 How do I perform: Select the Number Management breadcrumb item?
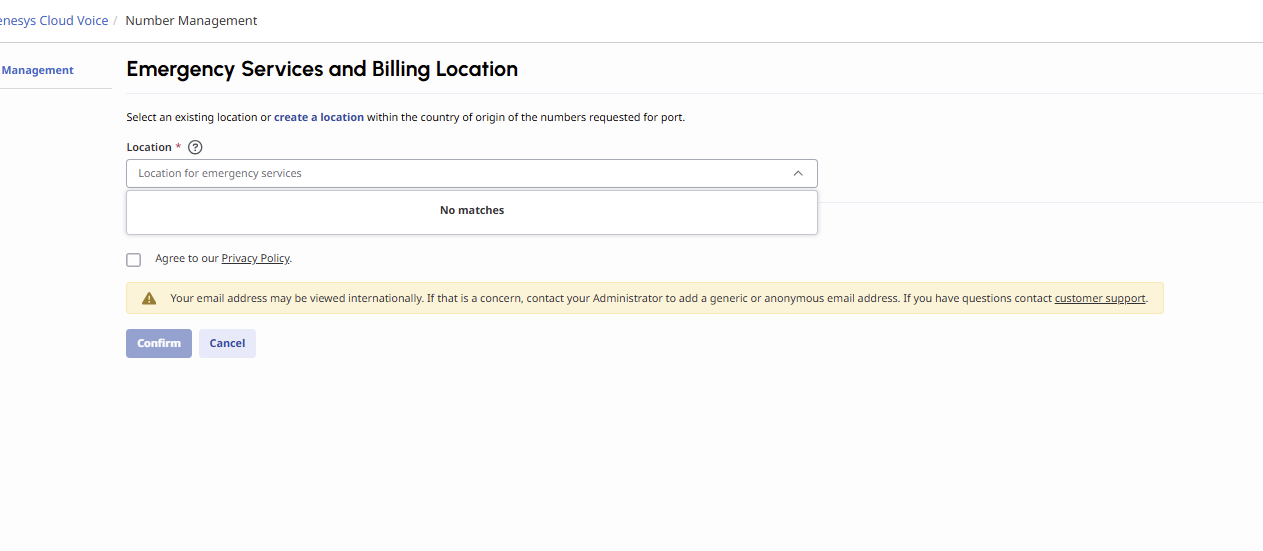click(x=191, y=20)
